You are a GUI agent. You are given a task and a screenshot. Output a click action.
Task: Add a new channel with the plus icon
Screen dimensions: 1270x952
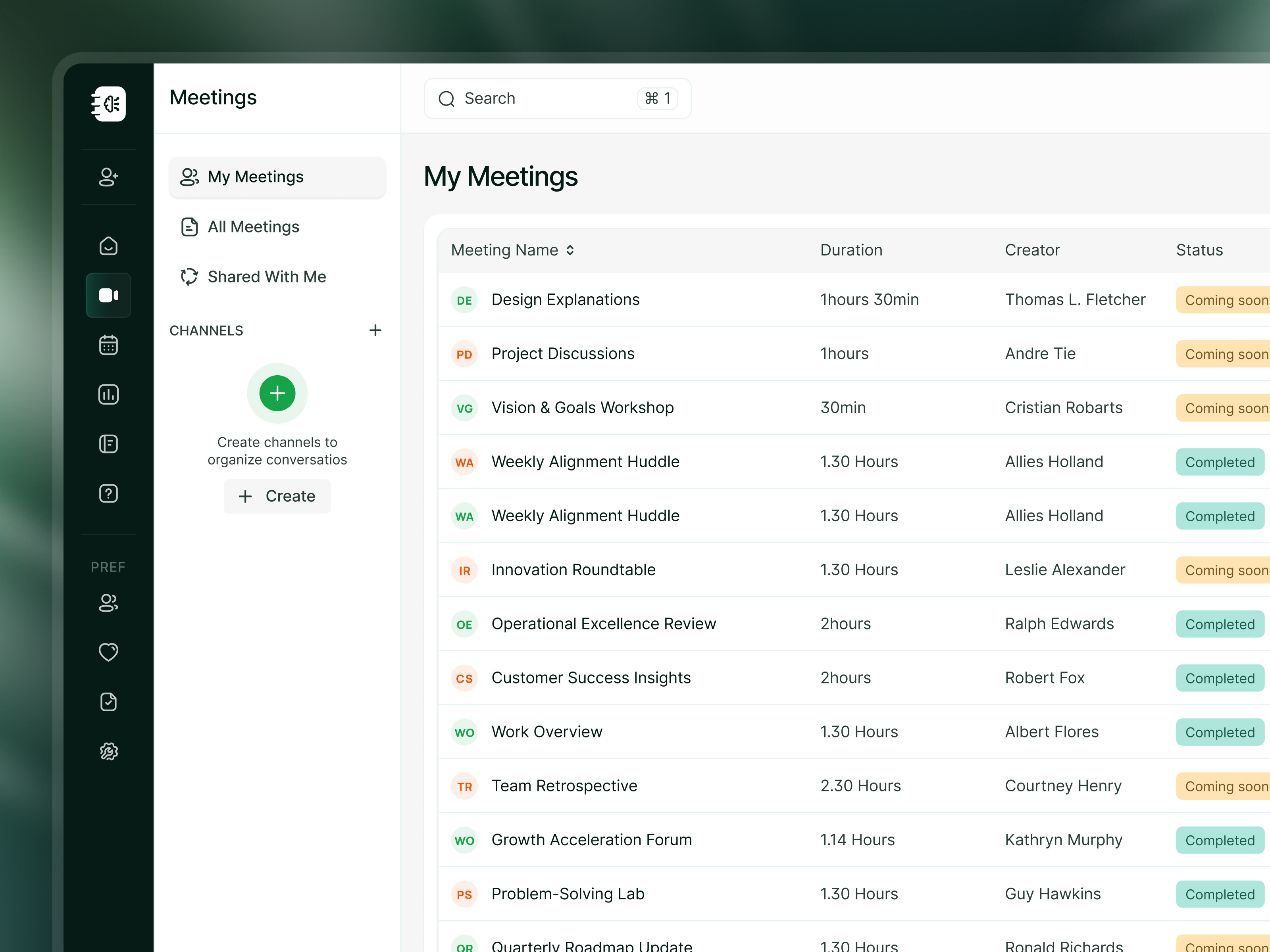375,330
